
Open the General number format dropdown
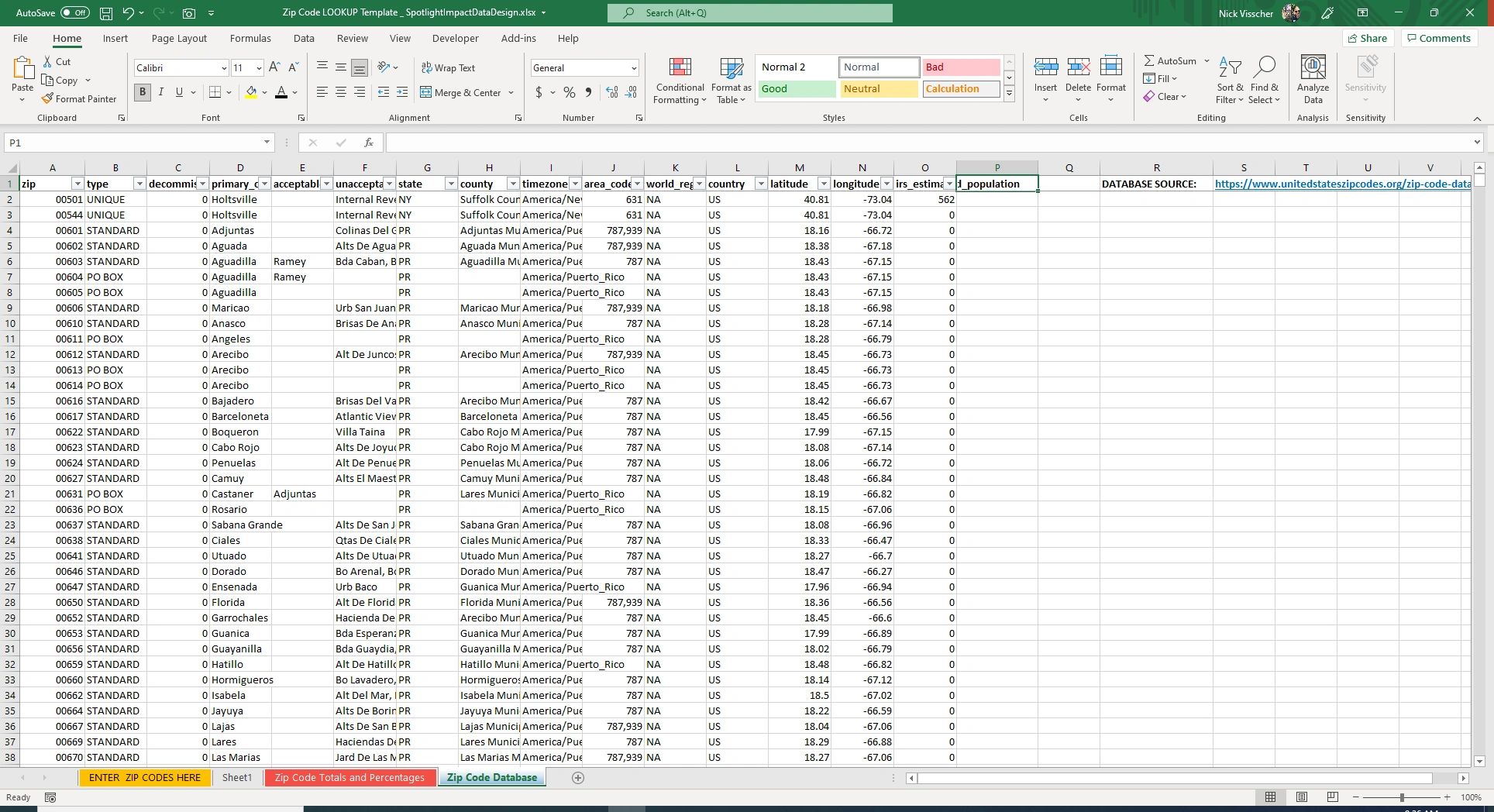tap(633, 68)
